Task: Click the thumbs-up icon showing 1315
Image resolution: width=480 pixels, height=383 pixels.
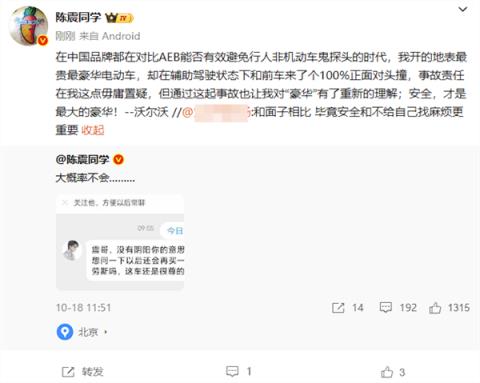Action: [435, 307]
